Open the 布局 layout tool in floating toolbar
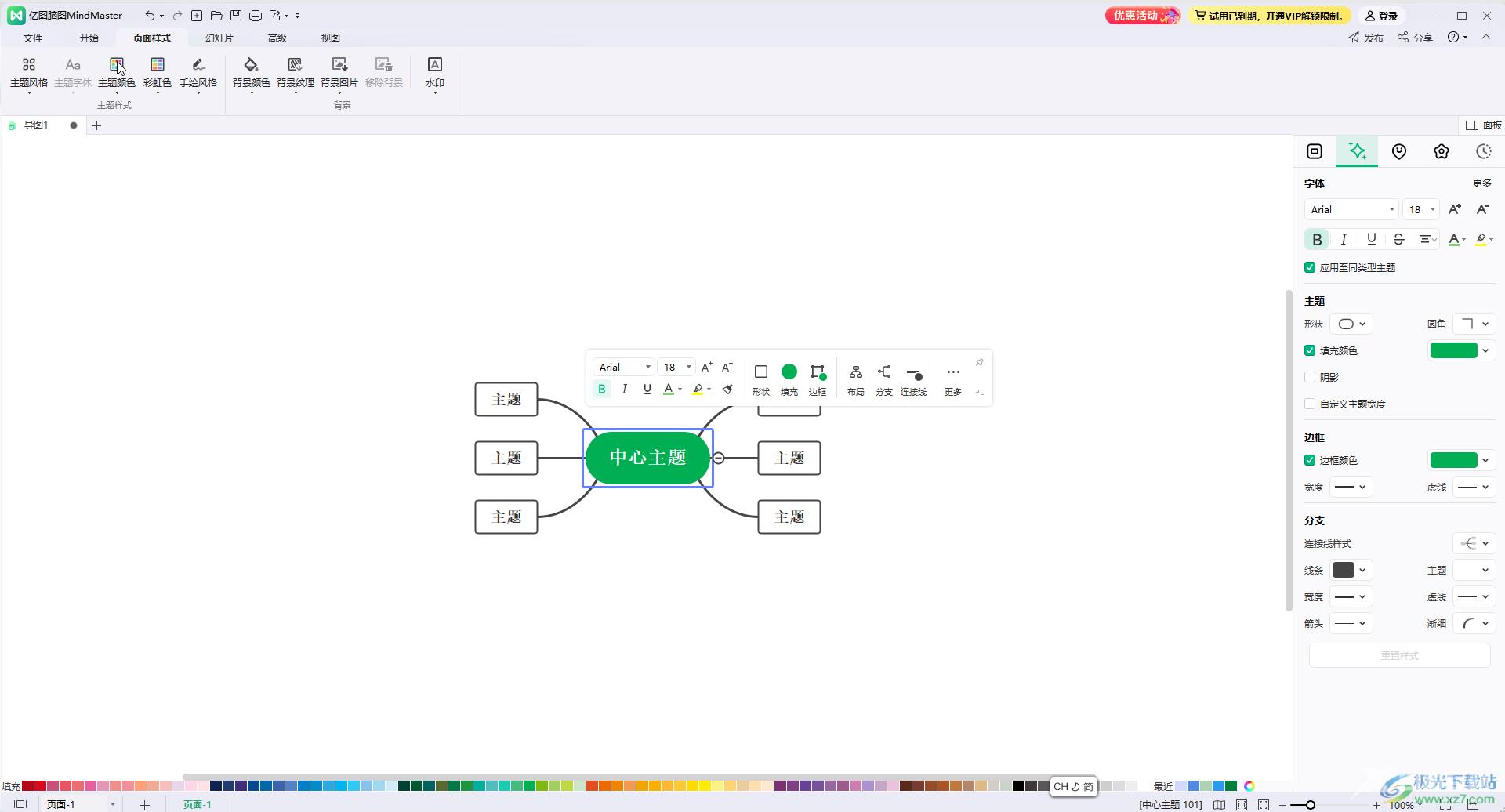This screenshot has width=1505, height=812. coord(856,379)
